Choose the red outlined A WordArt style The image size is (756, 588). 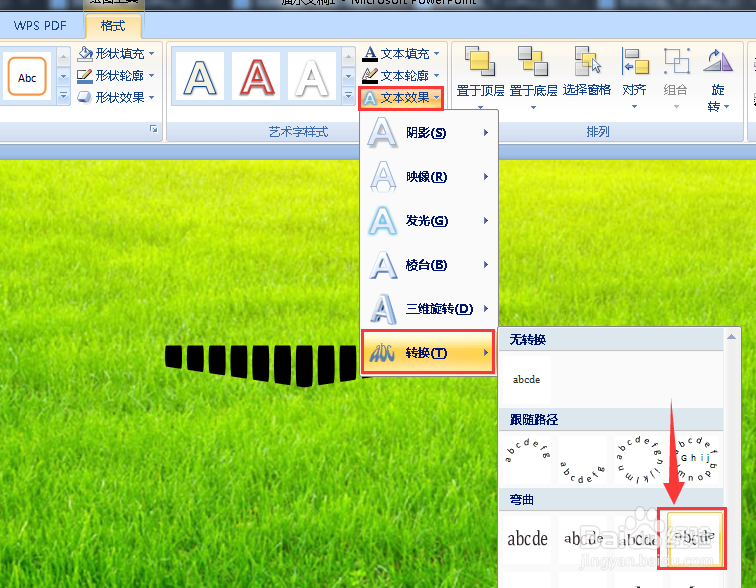[x=256, y=77]
